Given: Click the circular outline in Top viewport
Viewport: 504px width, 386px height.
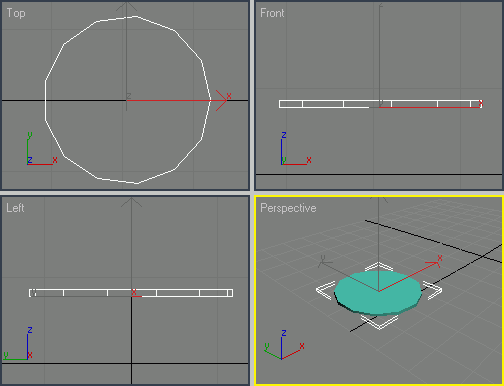Looking at the screenshot, I should (x=128, y=100).
